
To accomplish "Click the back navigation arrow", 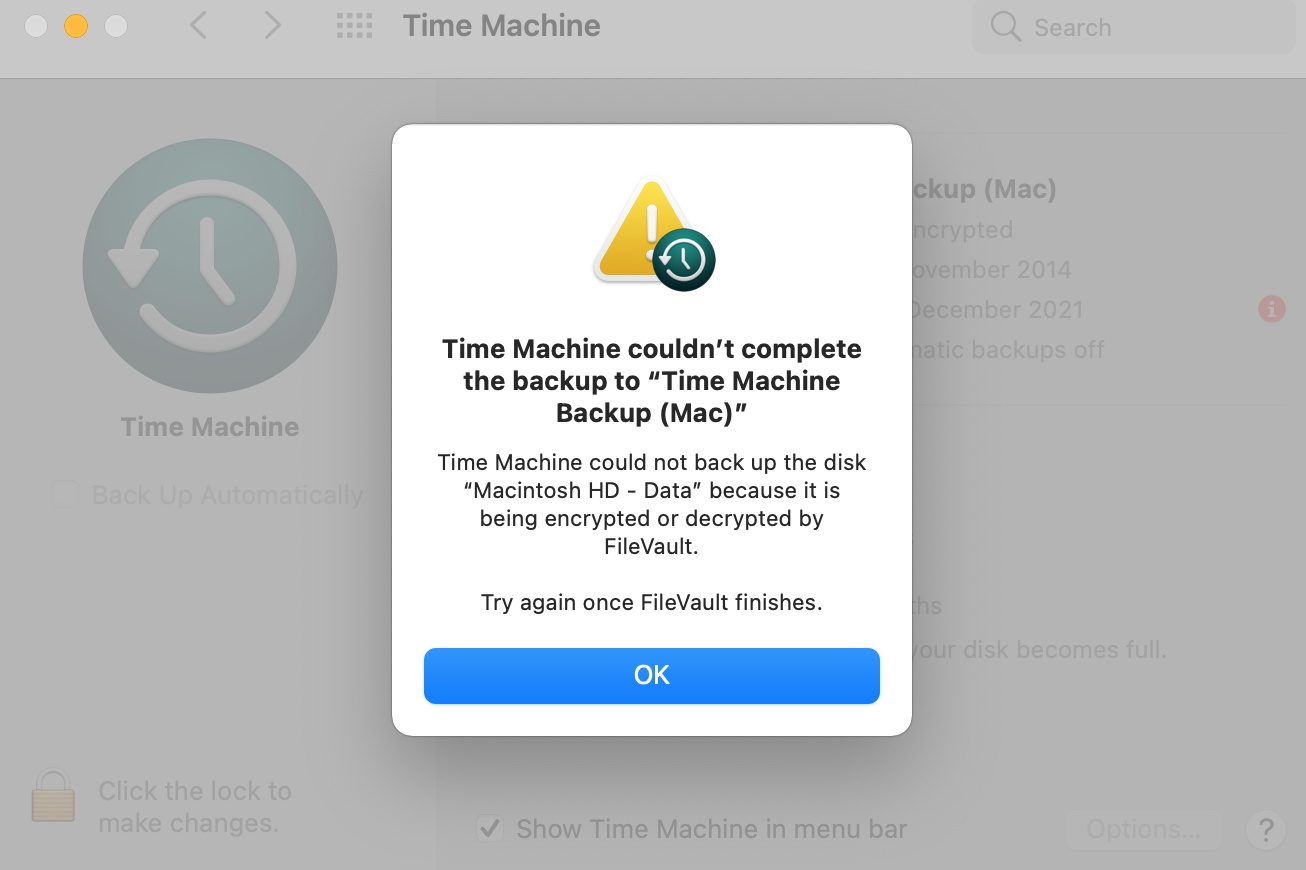I will point(198,26).
